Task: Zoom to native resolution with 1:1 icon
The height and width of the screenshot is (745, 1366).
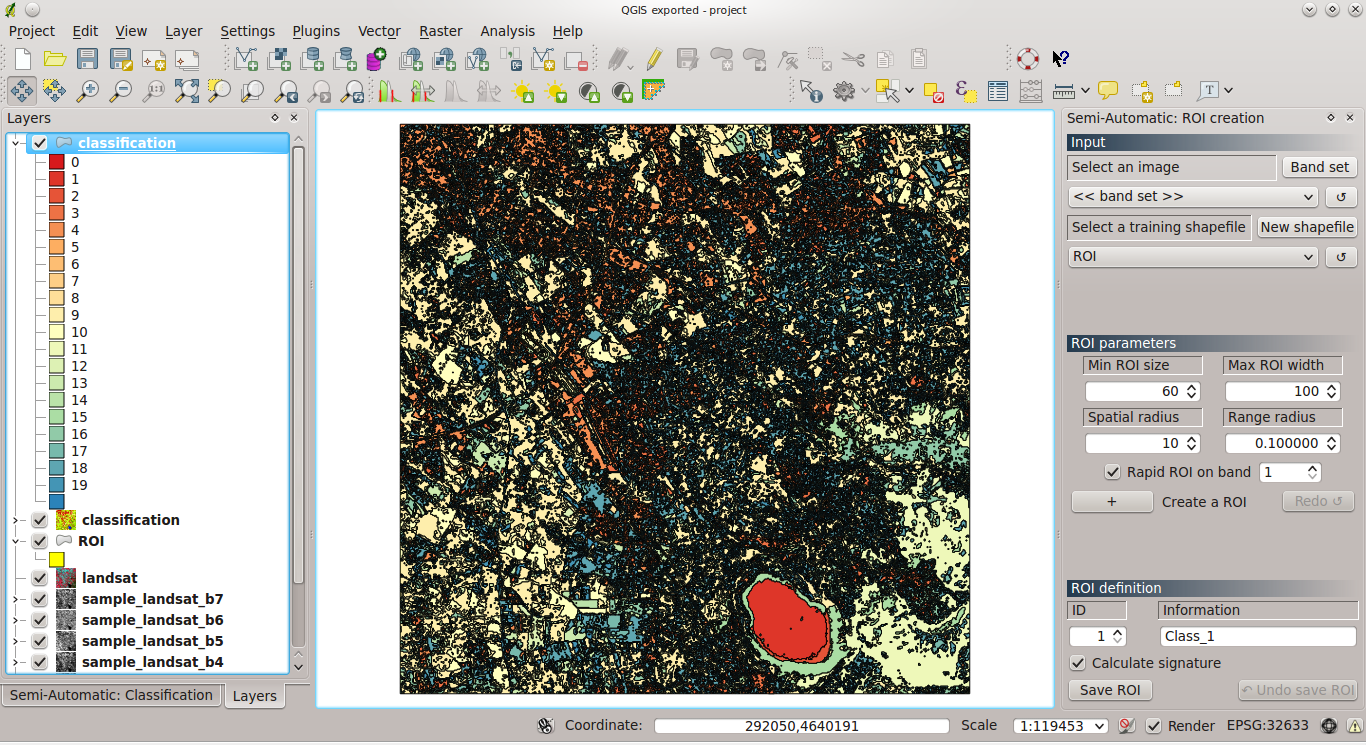Action: click(154, 90)
